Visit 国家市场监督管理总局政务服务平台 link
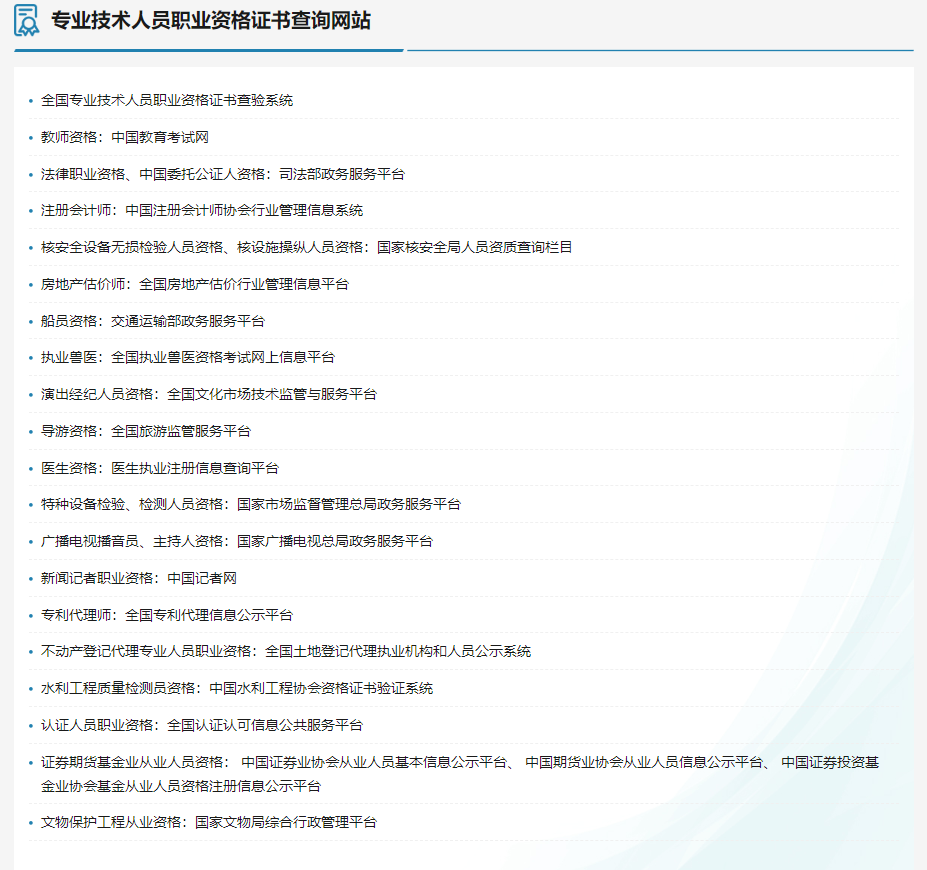This screenshot has width=927, height=870. 349,505
